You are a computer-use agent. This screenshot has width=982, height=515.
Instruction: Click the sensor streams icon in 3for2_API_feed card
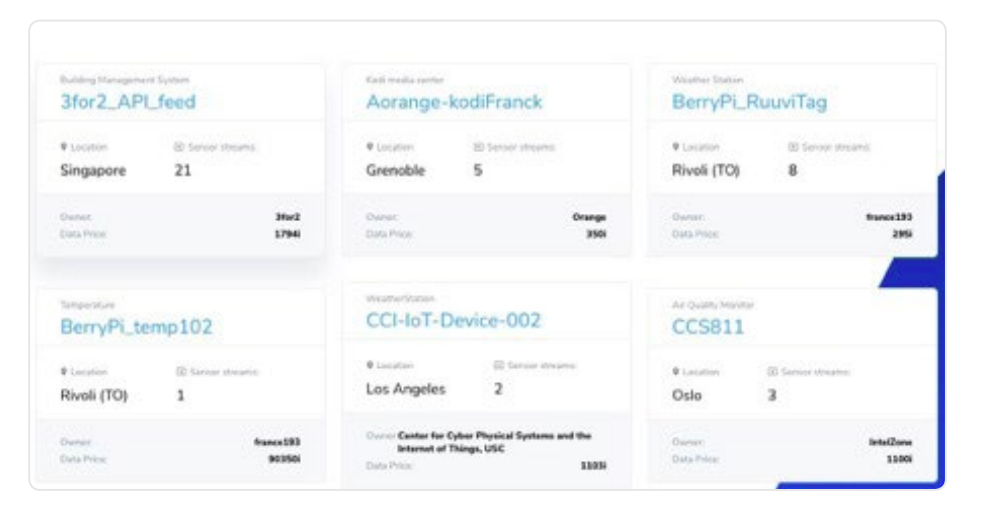[x=180, y=147]
